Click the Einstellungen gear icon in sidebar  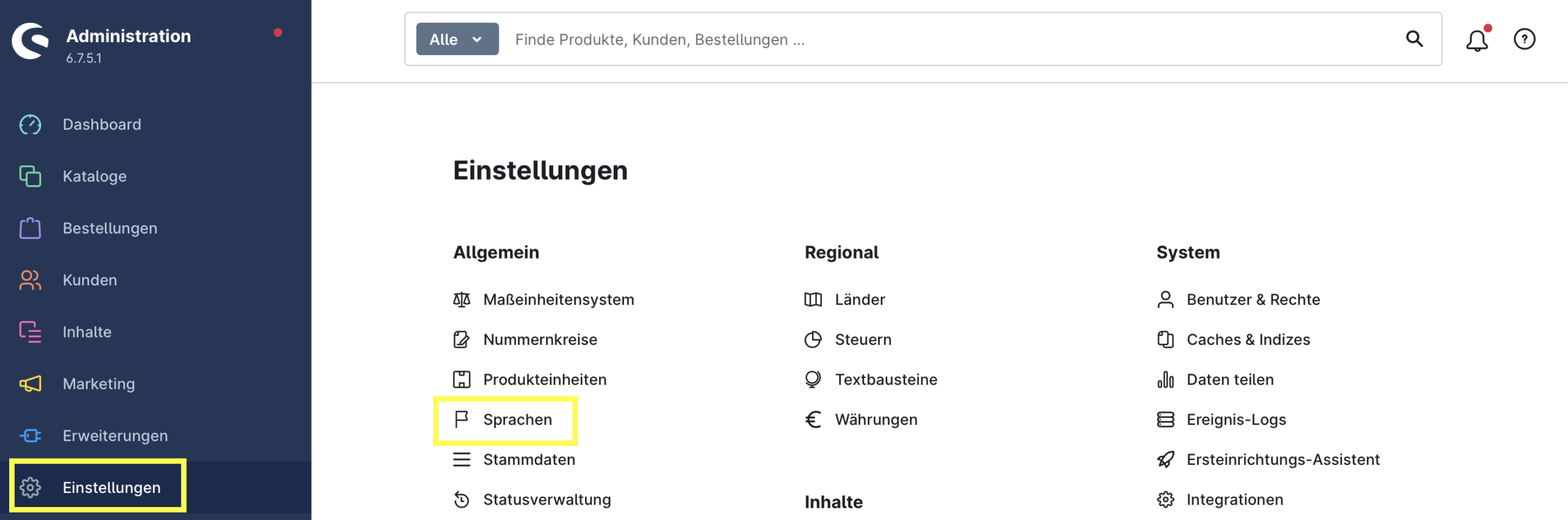(x=30, y=488)
